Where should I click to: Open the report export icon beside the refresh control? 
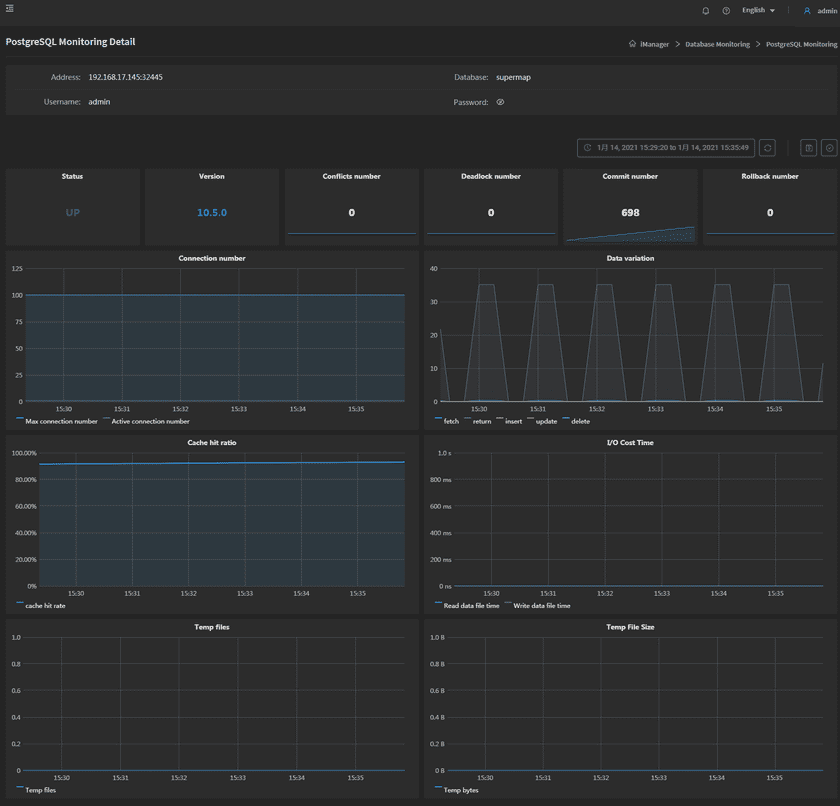(x=808, y=147)
